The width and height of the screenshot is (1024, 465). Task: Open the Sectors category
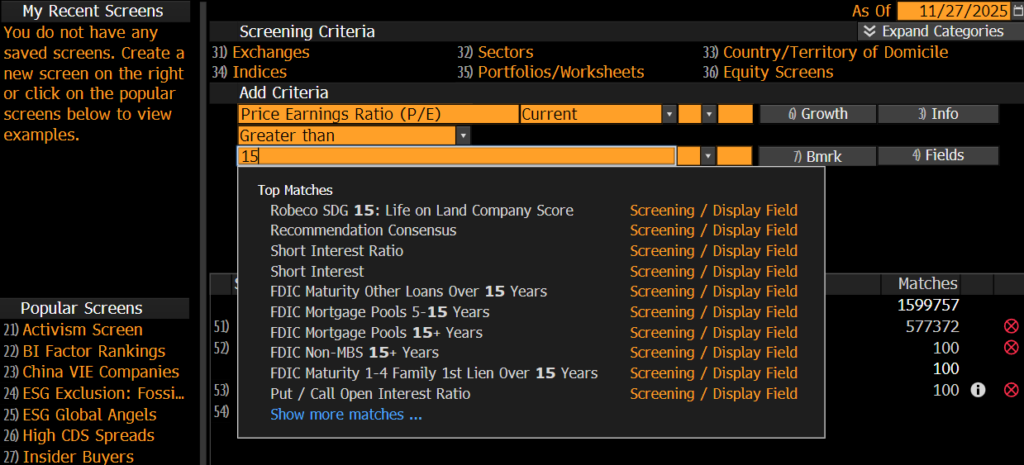(x=505, y=52)
